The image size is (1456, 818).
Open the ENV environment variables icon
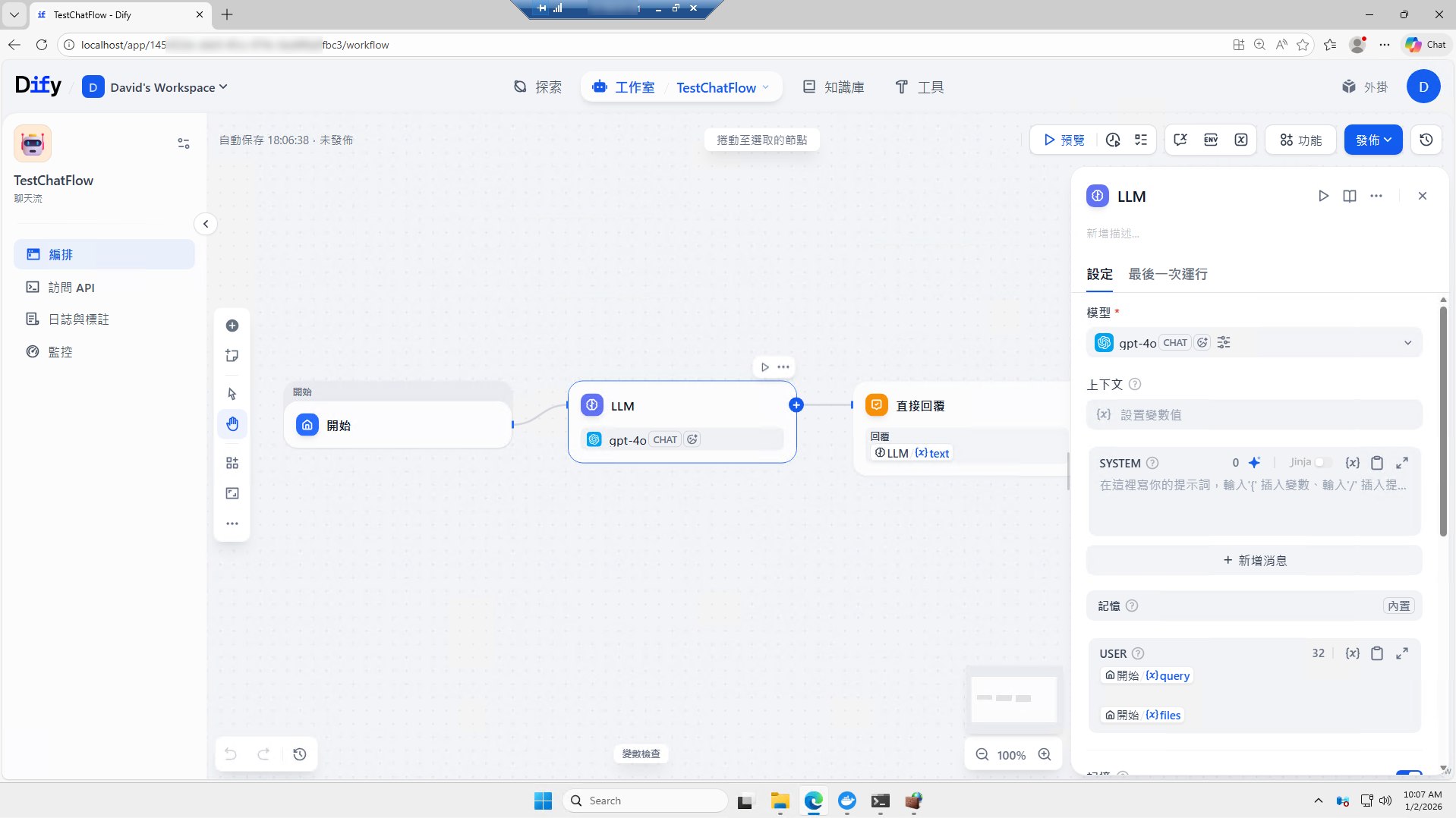point(1211,140)
